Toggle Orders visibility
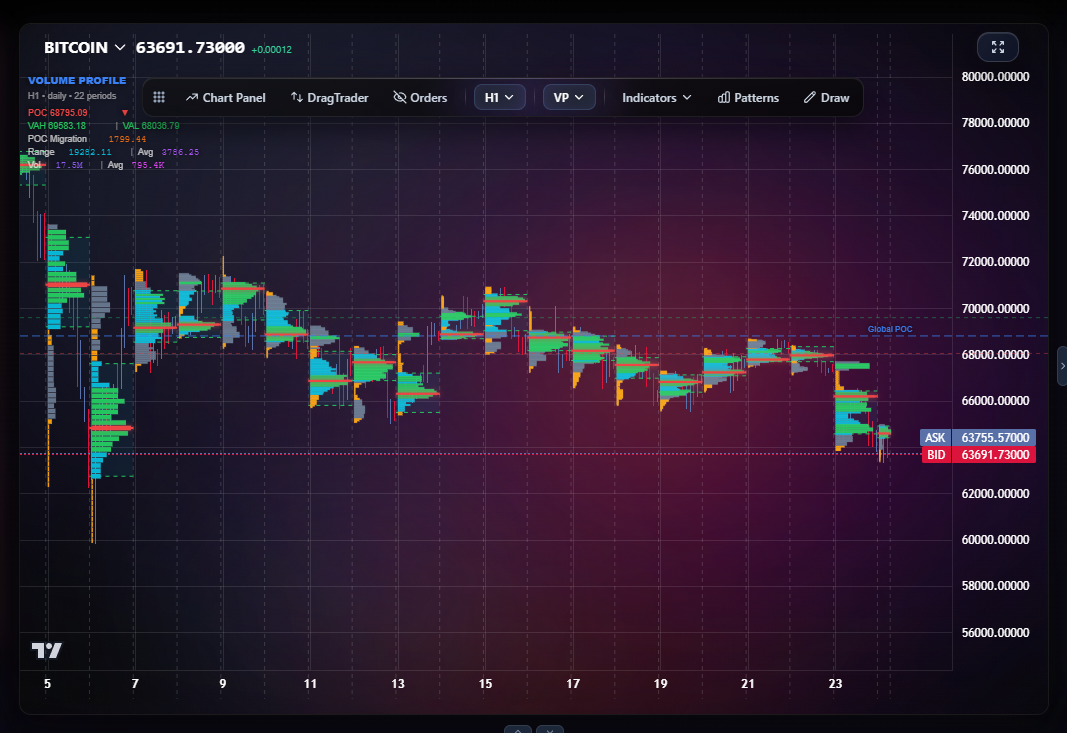 coord(420,97)
